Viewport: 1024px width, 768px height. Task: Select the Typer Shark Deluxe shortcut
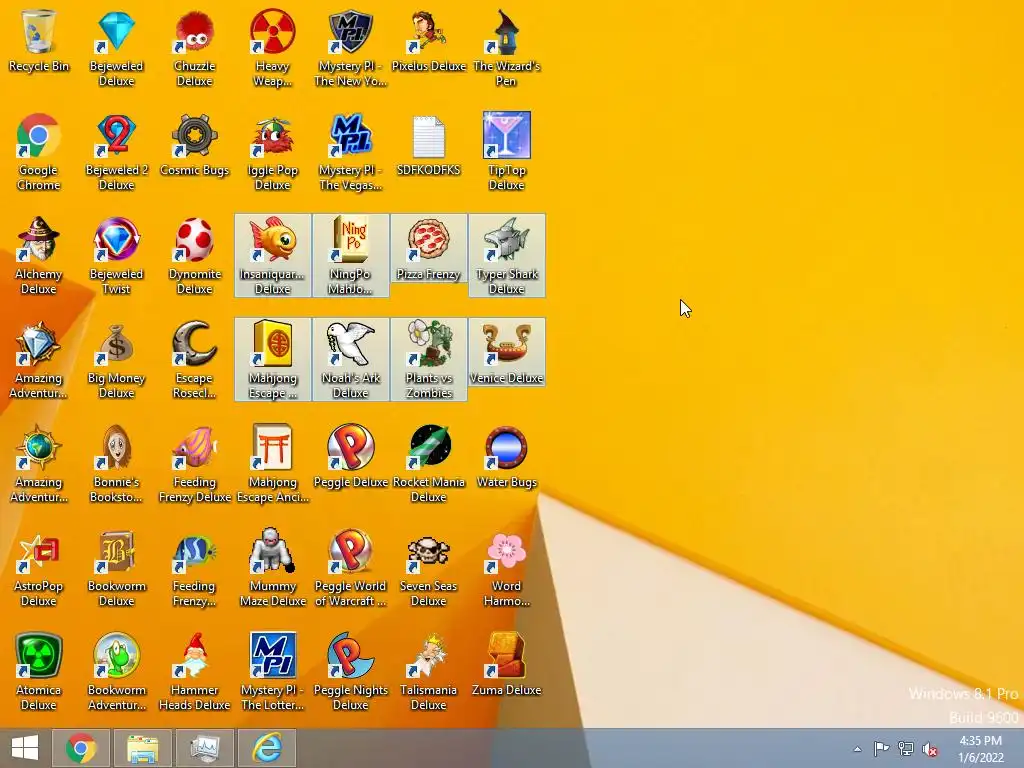(506, 255)
